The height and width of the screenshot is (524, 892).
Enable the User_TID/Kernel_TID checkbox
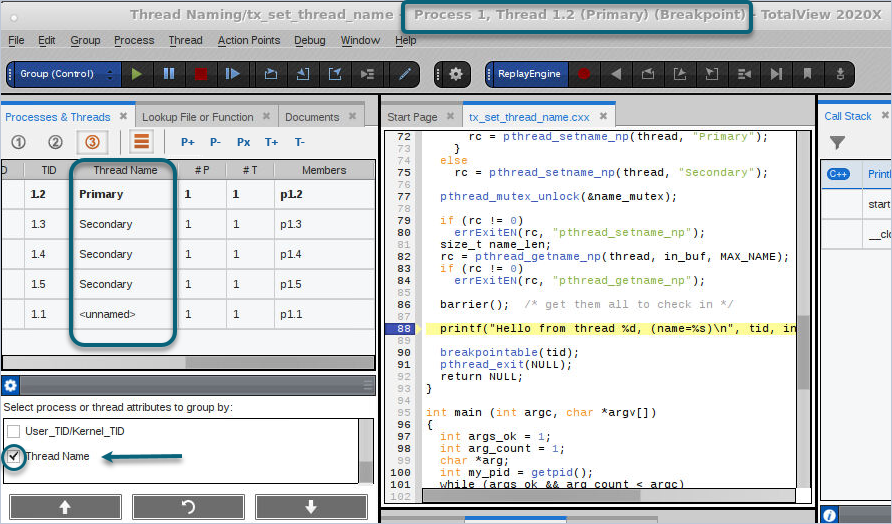pyautogui.click(x=14, y=431)
